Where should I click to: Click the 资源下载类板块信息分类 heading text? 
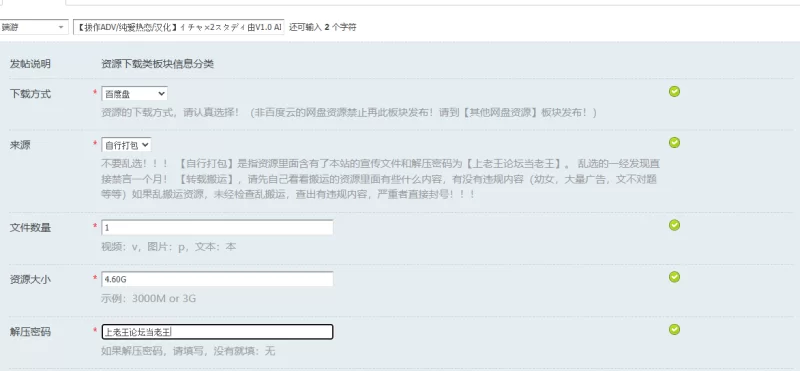(x=157, y=64)
